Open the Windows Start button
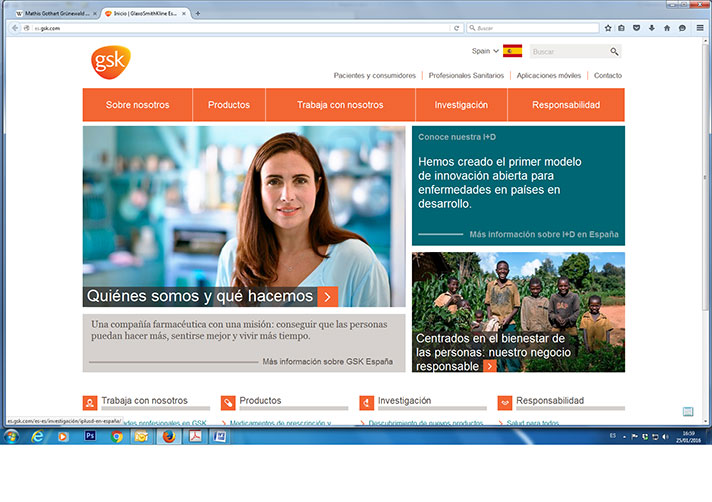The image size is (712, 502). click(x=11, y=437)
